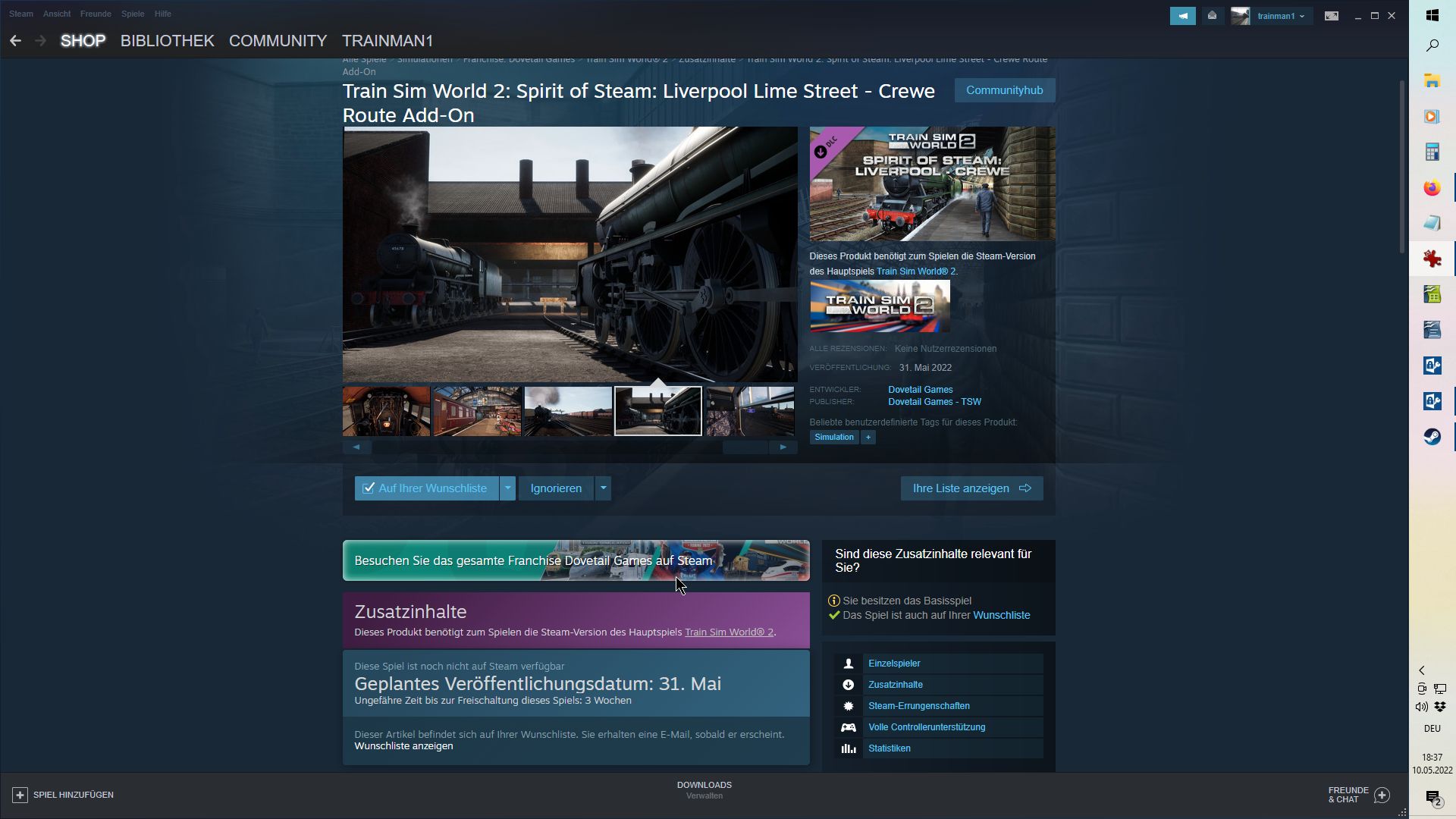Click the Steam-Errungenschaften feature icon

tap(848, 706)
